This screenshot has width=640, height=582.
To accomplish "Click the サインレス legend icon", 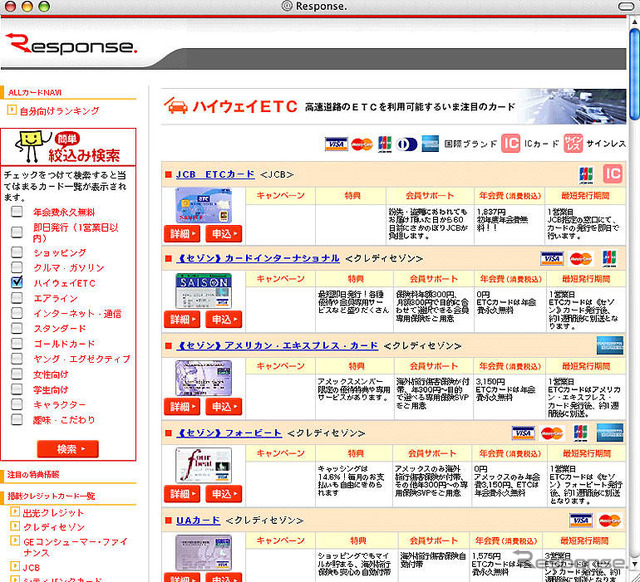I will pos(573,143).
